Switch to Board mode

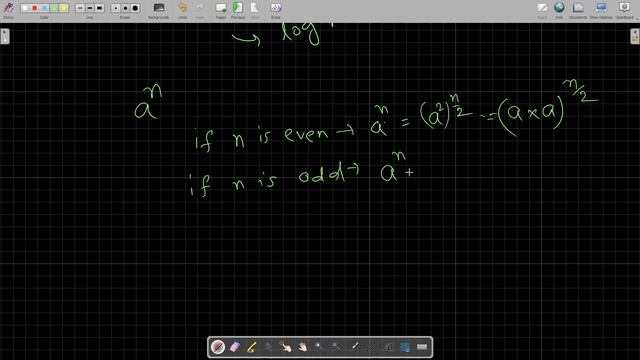tap(542, 9)
